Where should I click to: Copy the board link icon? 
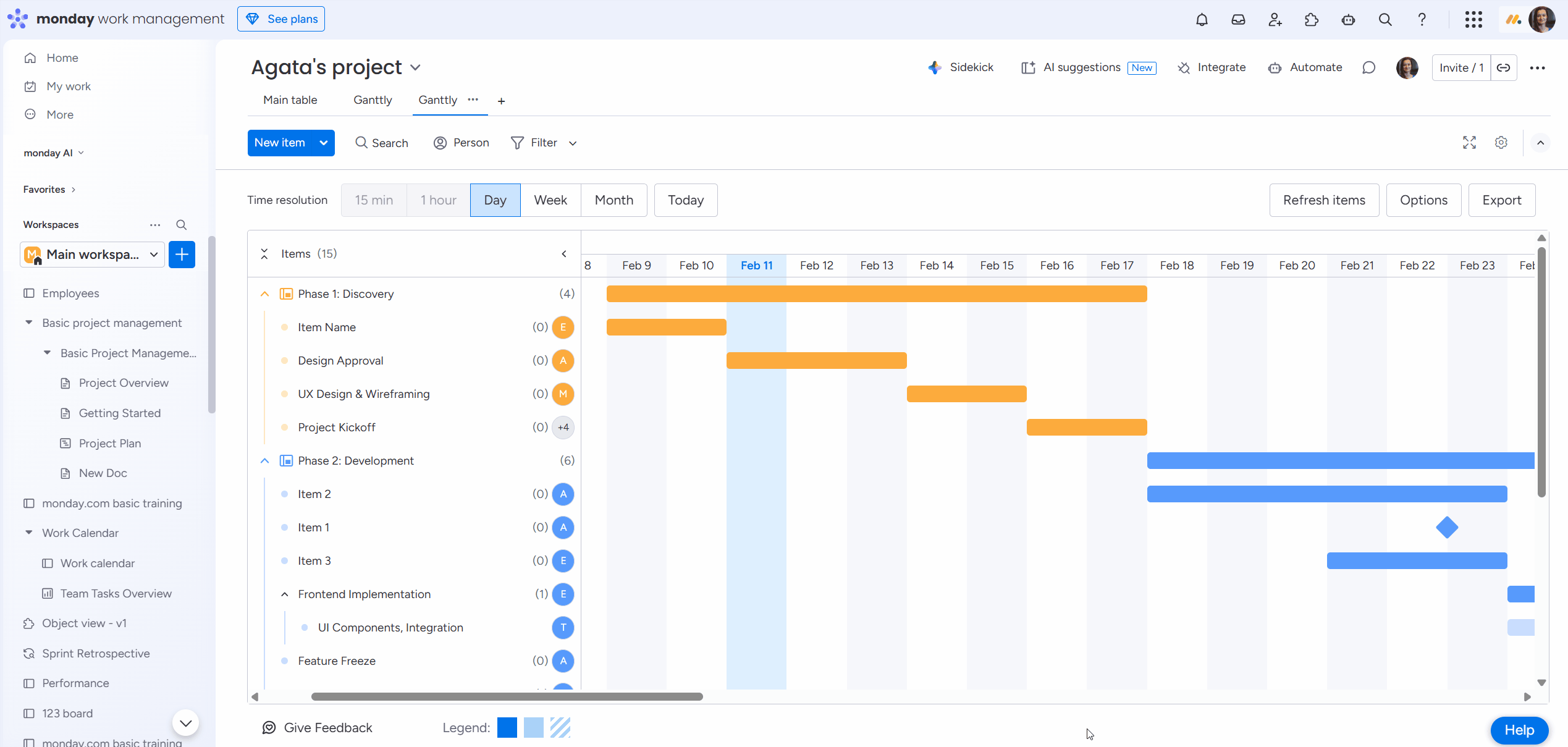tap(1504, 67)
